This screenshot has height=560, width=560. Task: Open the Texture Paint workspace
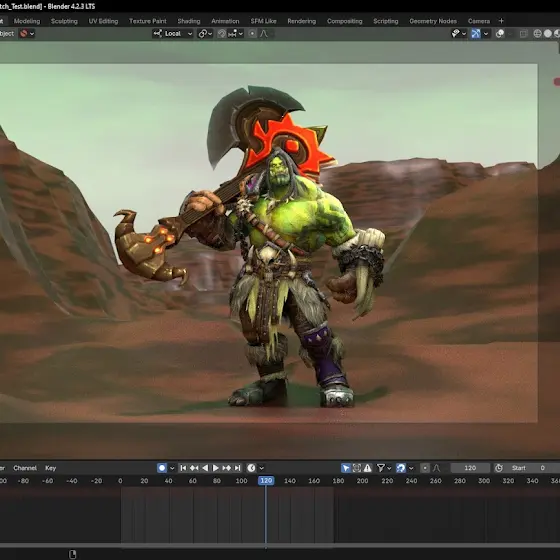(x=148, y=21)
